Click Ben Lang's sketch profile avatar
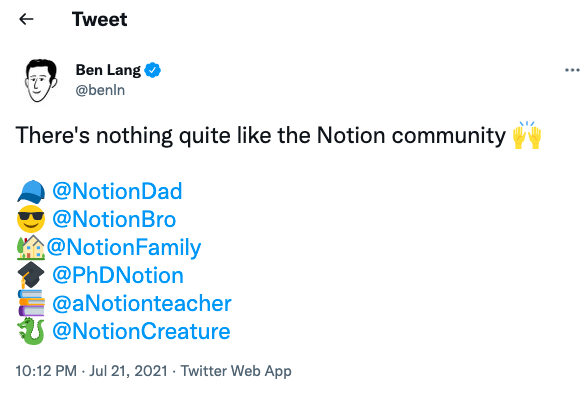Screen dimensions: 588x395 [40, 80]
